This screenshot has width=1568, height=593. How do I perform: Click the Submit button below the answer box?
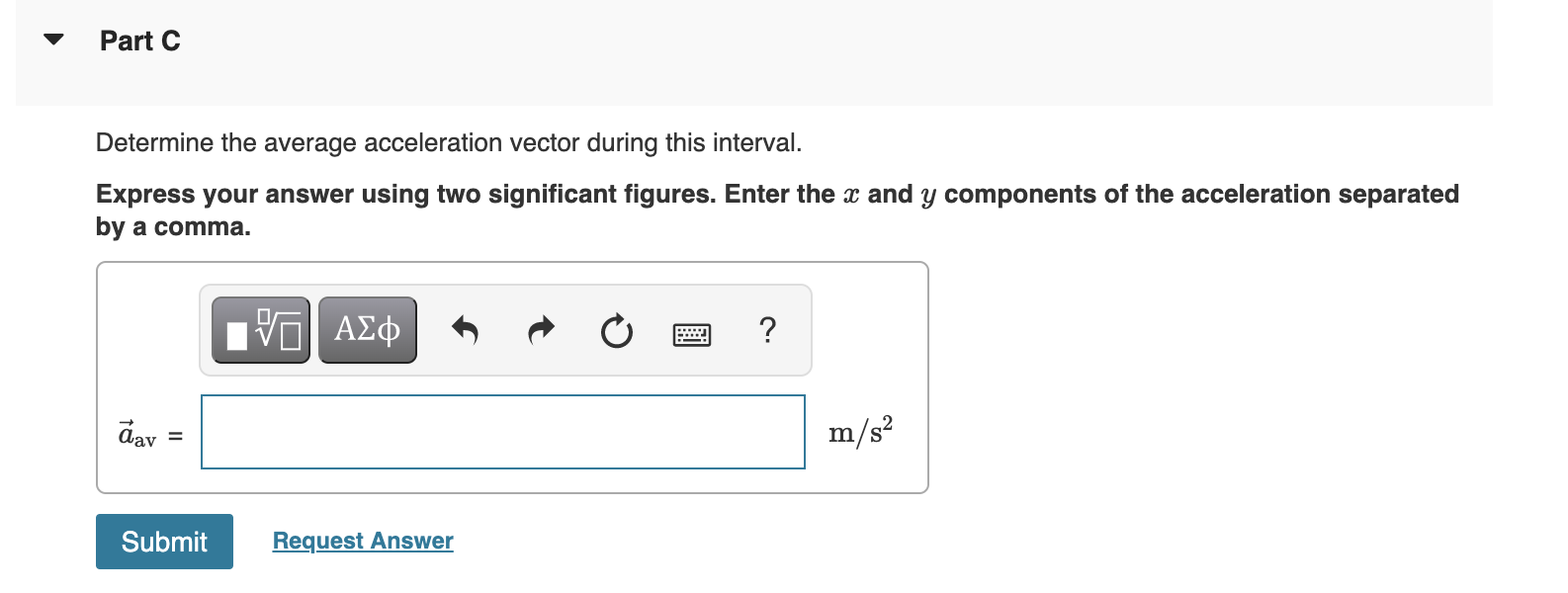tap(164, 541)
